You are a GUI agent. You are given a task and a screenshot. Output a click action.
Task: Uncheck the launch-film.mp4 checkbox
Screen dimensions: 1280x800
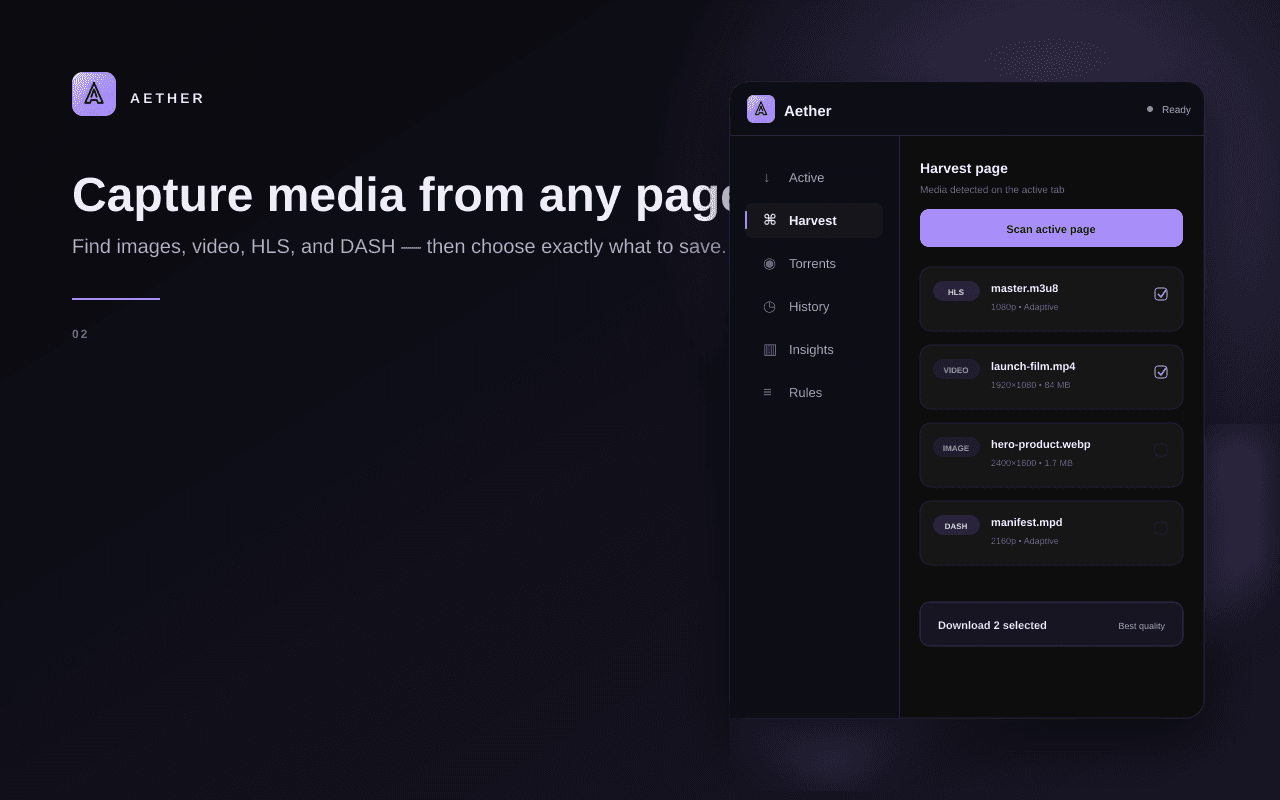[1161, 372]
